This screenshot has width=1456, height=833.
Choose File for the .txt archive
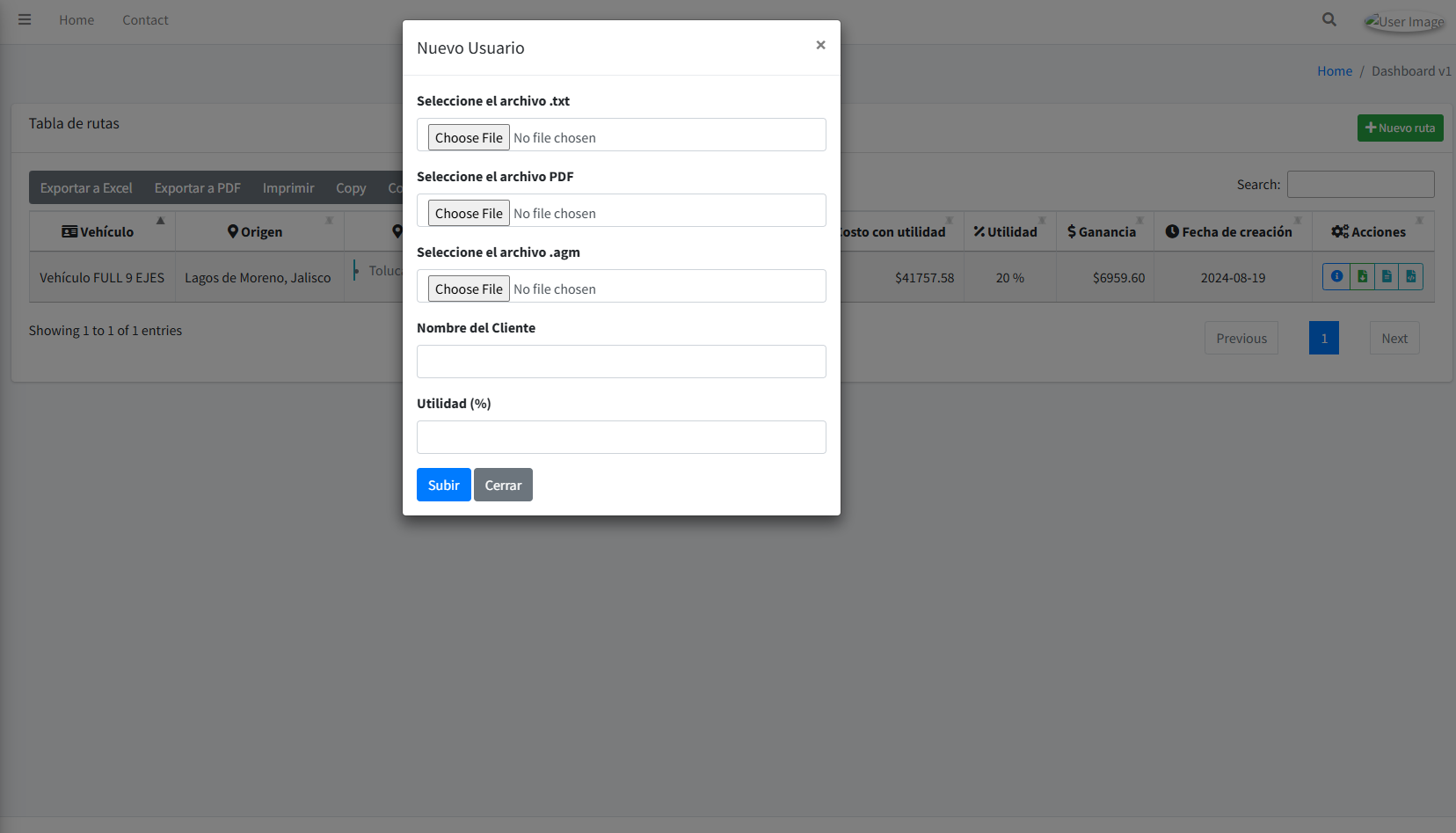[x=469, y=137]
